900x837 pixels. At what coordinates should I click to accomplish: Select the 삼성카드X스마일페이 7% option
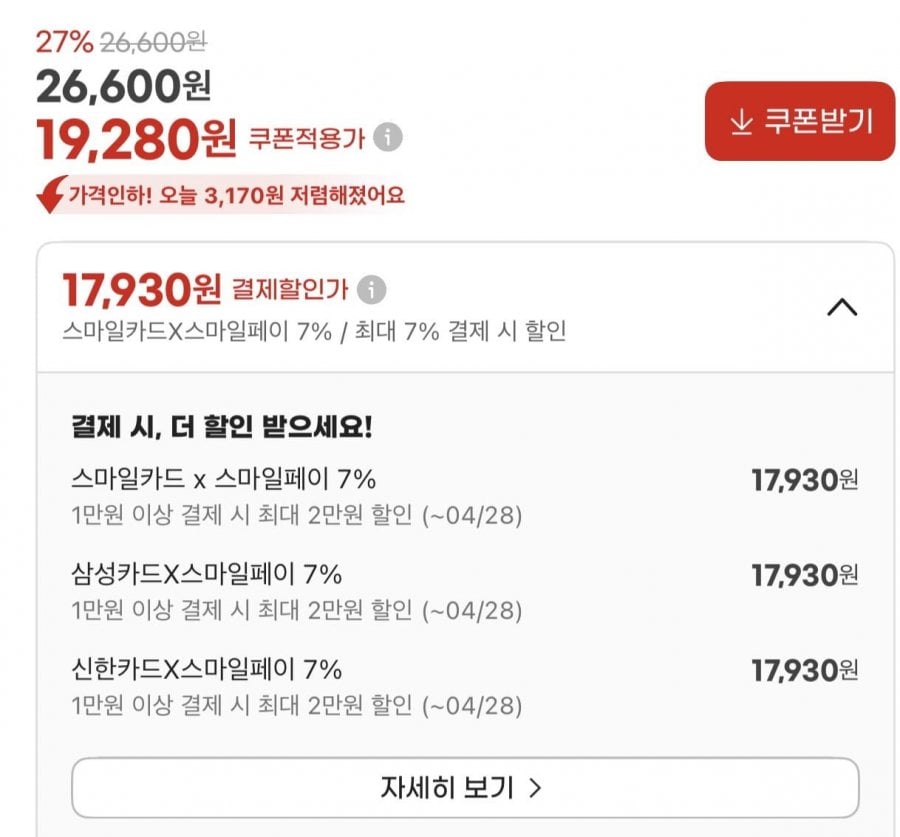tap(207, 574)
